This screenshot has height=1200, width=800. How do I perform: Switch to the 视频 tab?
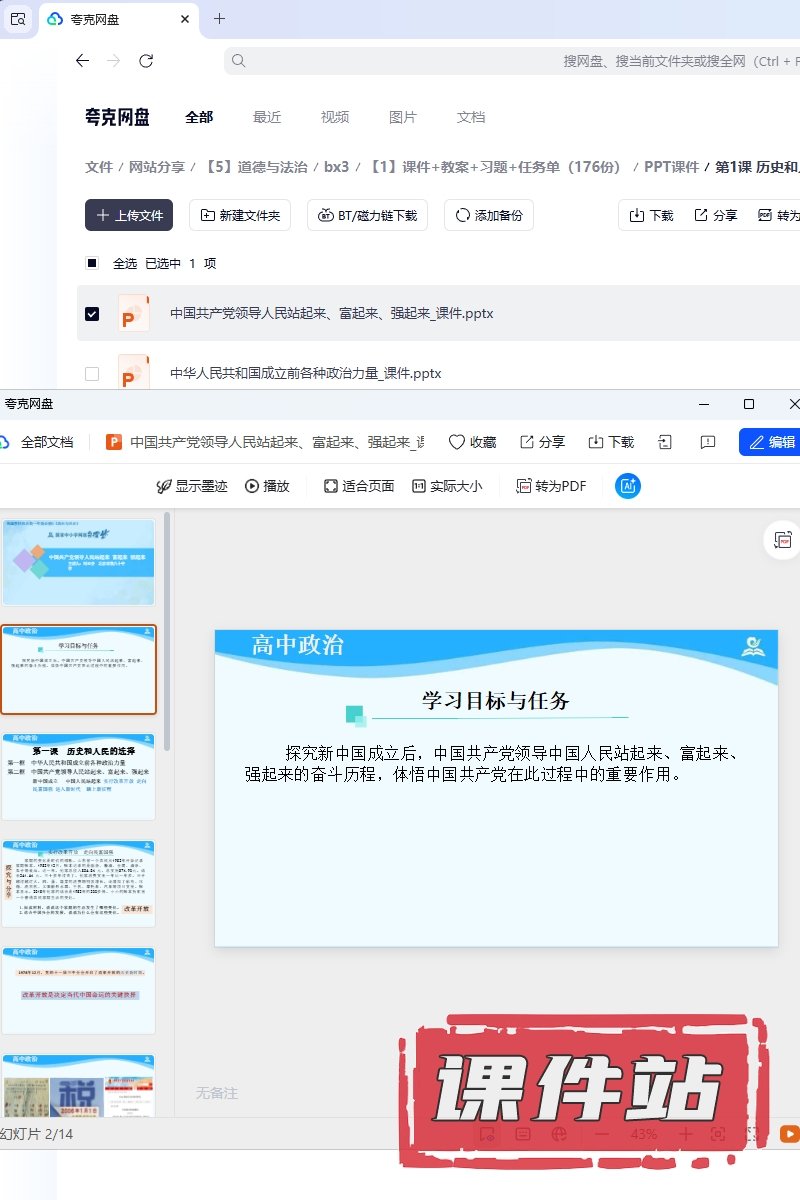(335, 117)
